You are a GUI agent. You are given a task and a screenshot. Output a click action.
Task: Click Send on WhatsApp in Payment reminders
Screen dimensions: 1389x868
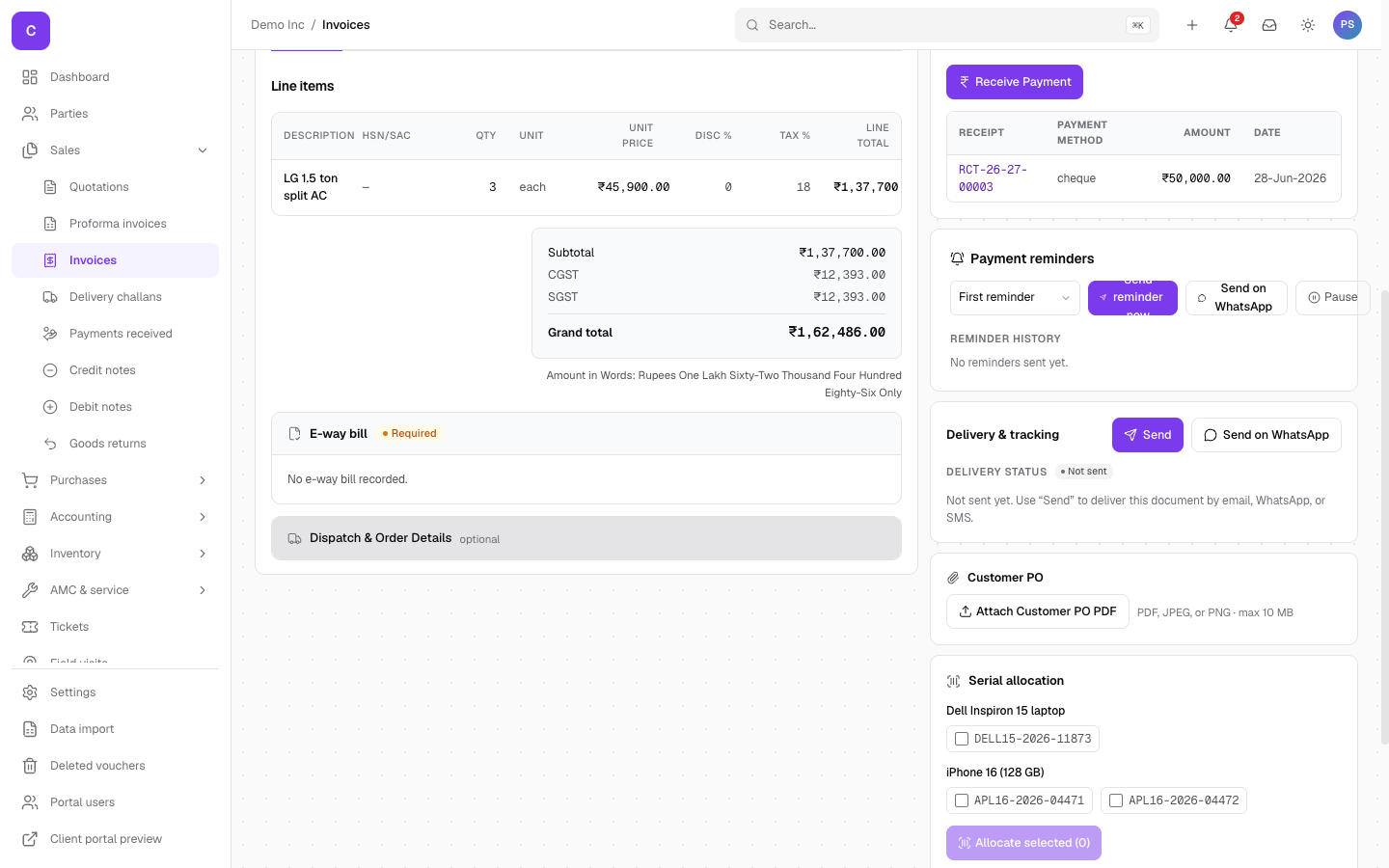click(1237, 298)
